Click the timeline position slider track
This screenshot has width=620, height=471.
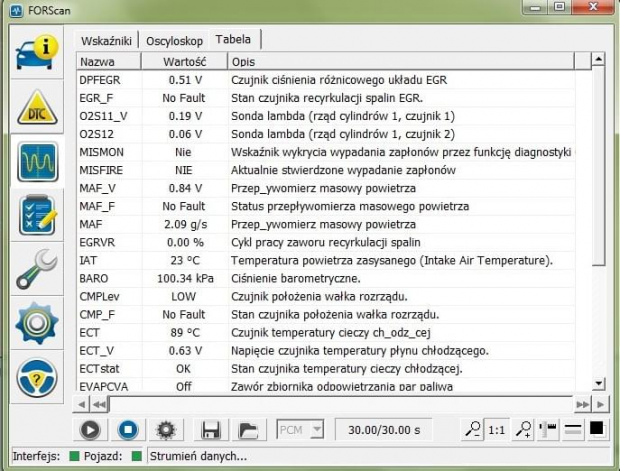[x=341, y=404]
